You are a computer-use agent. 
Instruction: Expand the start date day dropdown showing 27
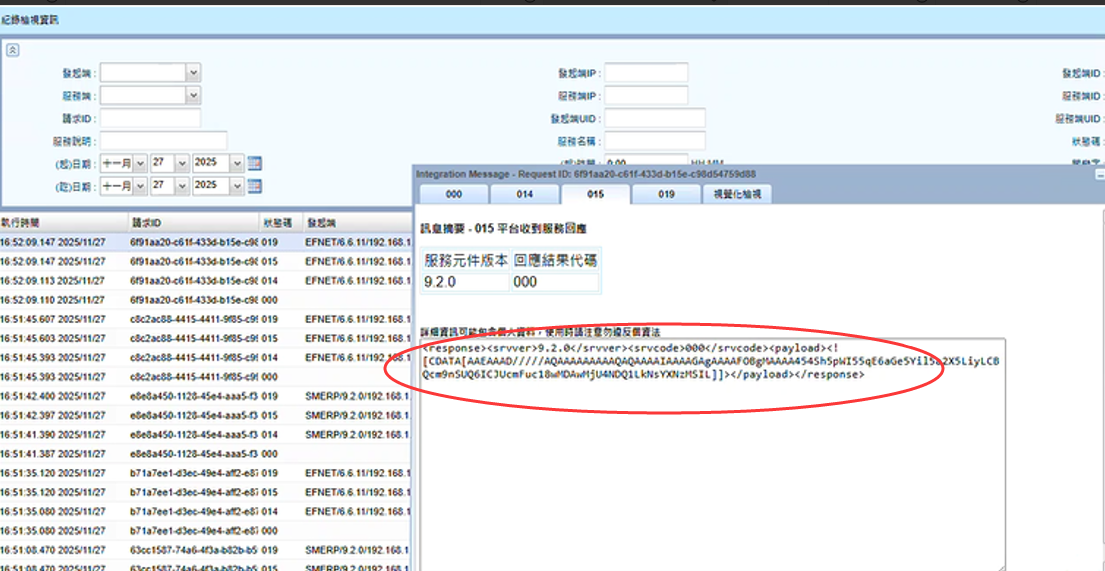click(x=183, y=163)
